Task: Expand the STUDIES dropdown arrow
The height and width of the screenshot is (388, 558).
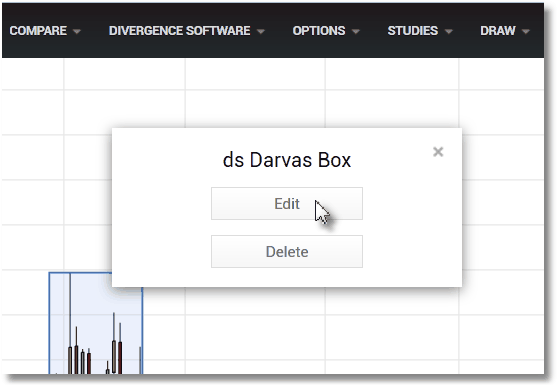Action: click(448, 32)
